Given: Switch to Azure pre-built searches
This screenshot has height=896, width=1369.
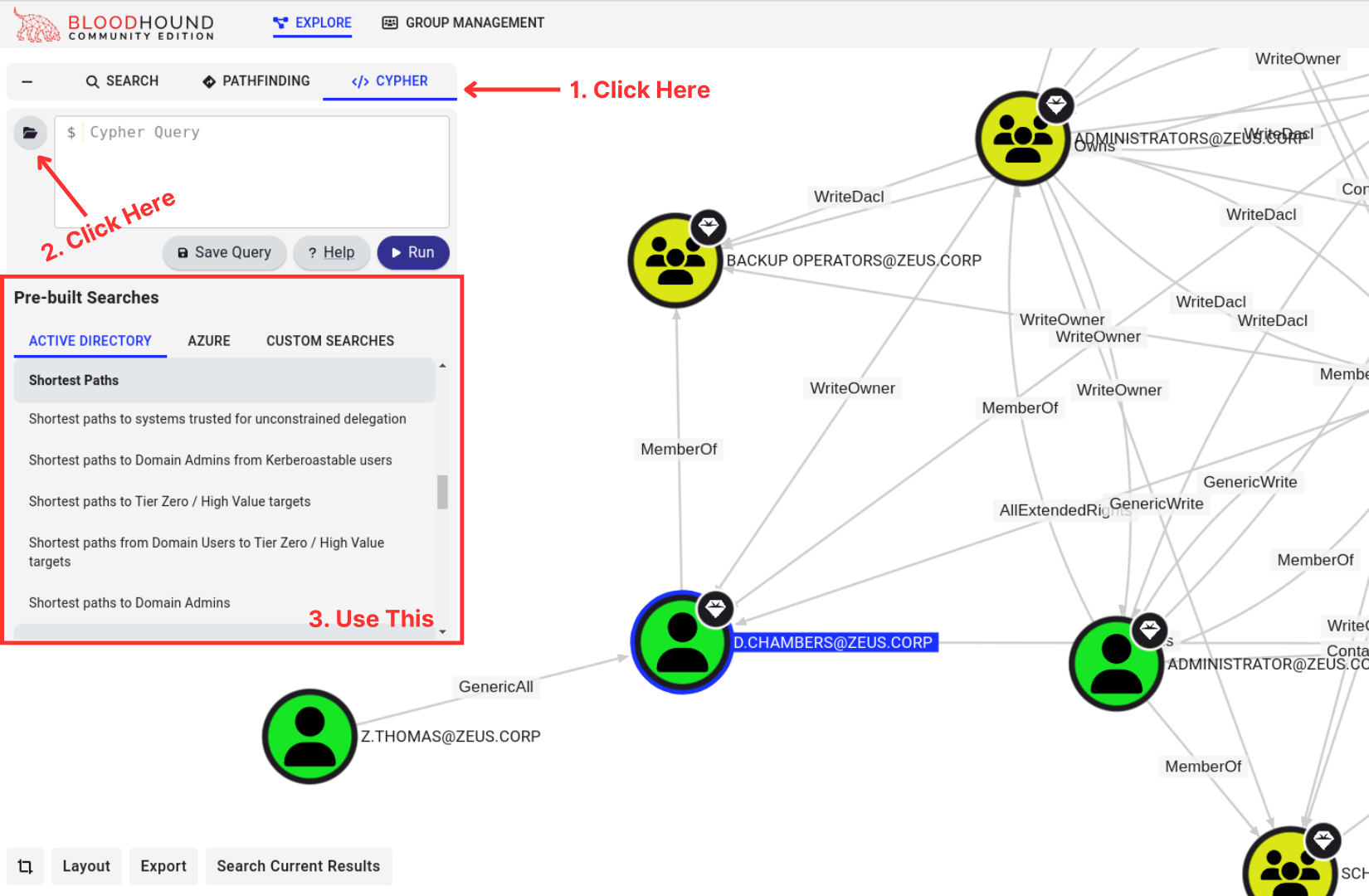Looking at the screenshot, I should pyautogui.click(x=209, y=341).
